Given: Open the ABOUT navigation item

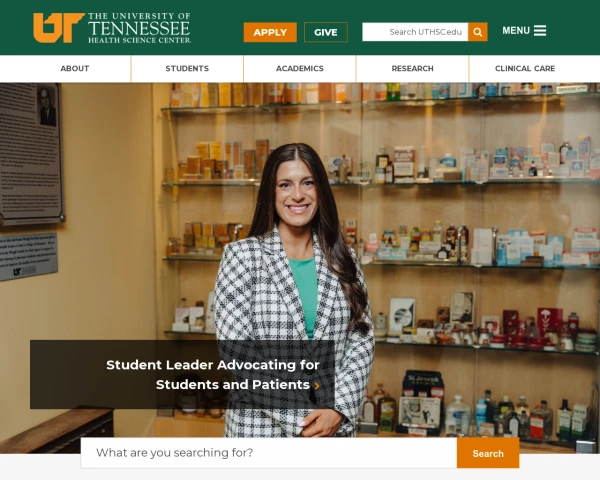Looking at the screenshot, I should click(75, 69).
